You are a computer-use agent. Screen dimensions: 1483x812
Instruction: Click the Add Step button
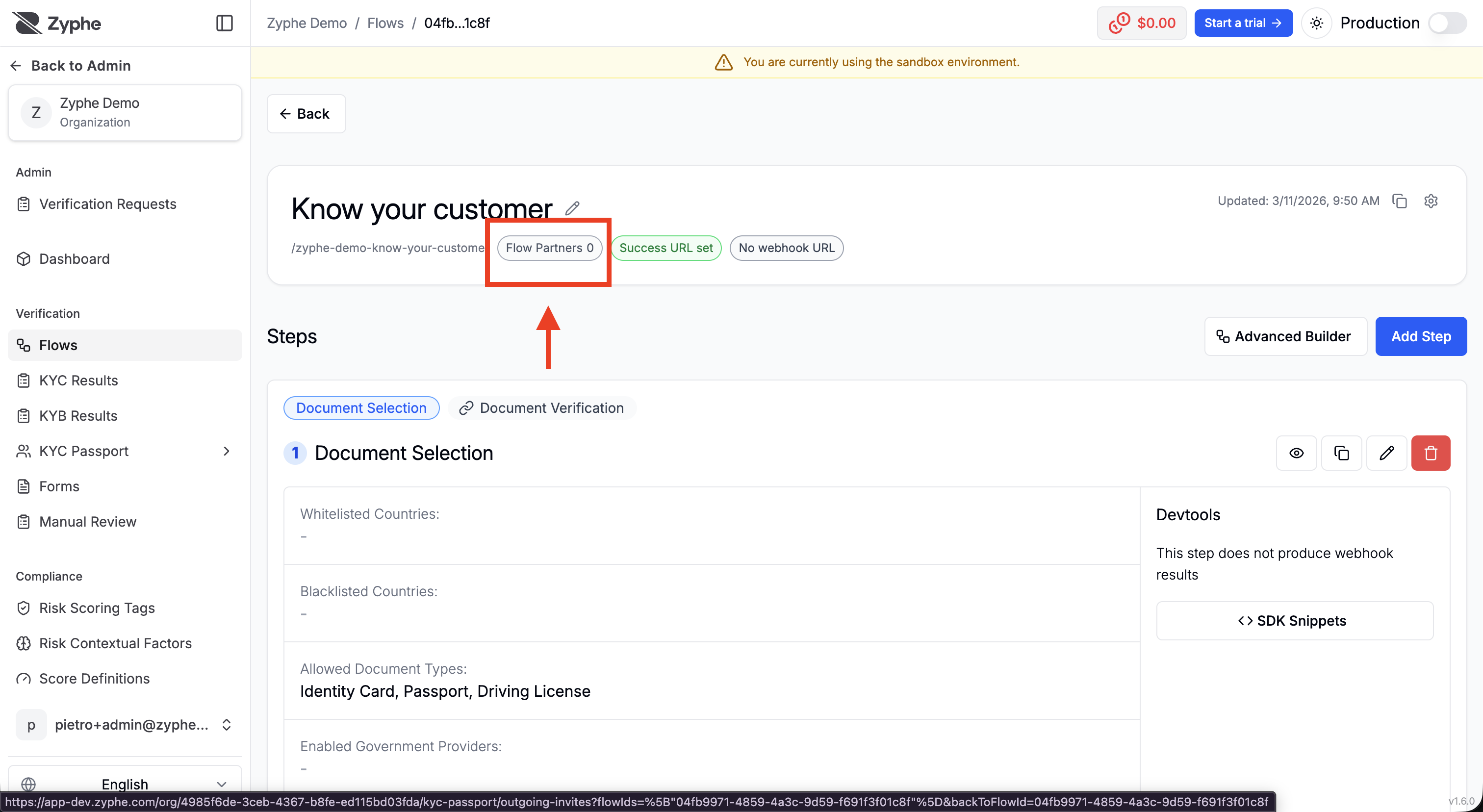pyautogui.click(x=1421, y=336)
